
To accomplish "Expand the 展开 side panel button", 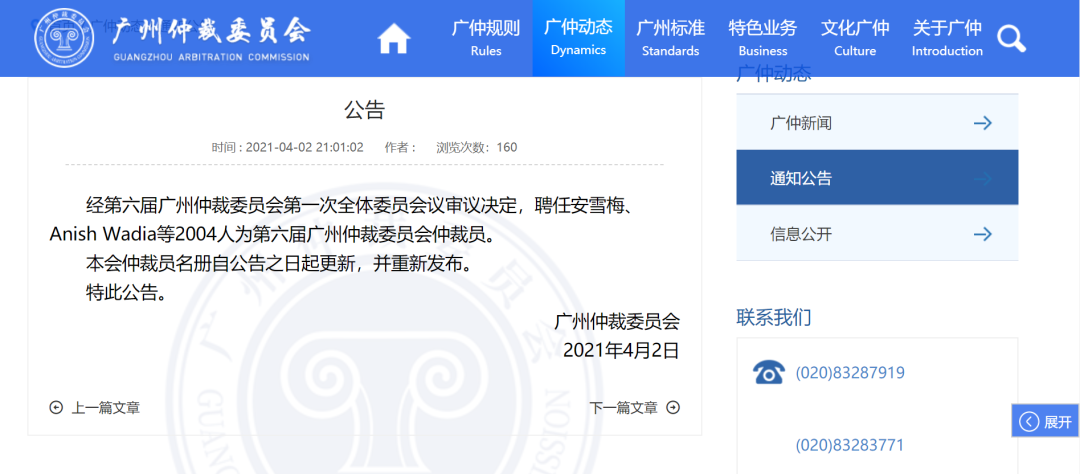I will [x=1046, y=422].
